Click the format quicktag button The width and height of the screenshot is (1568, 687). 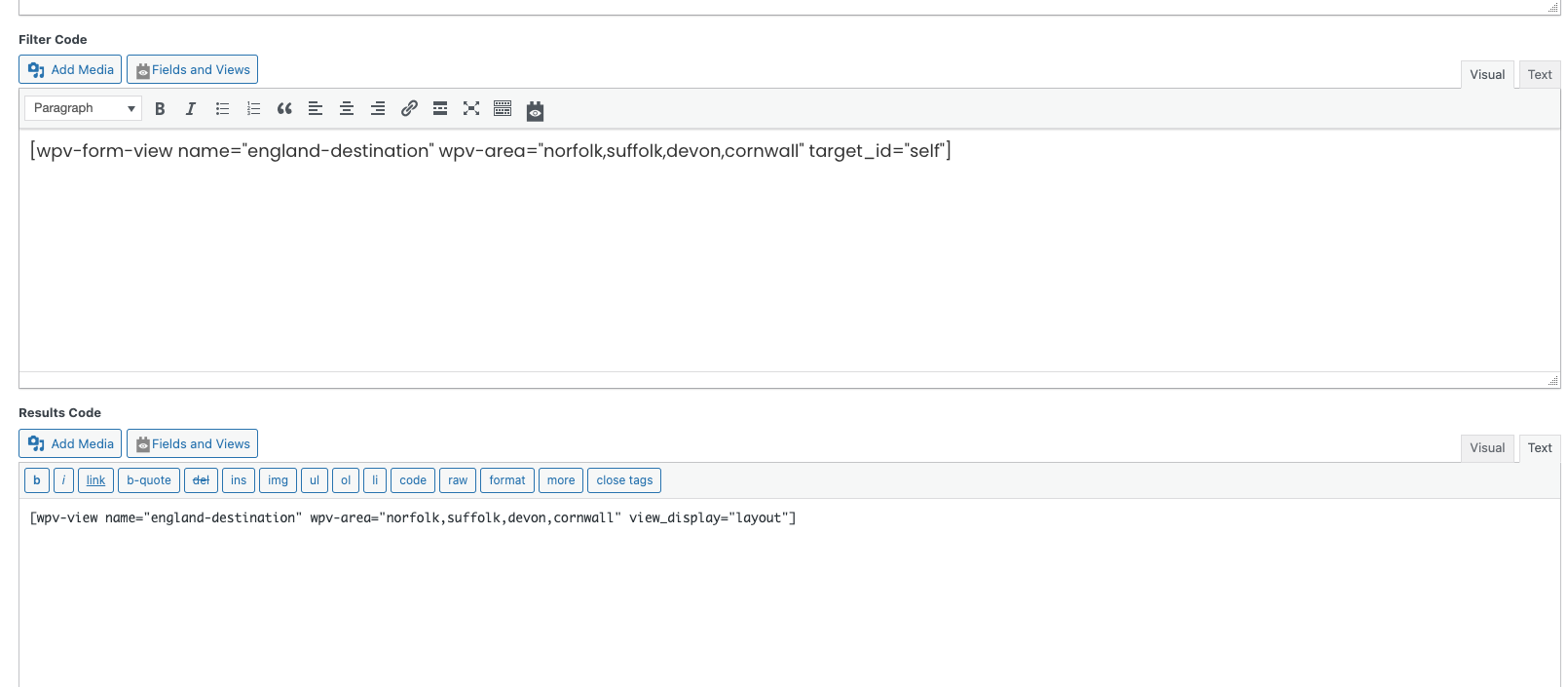coord(507,480)
